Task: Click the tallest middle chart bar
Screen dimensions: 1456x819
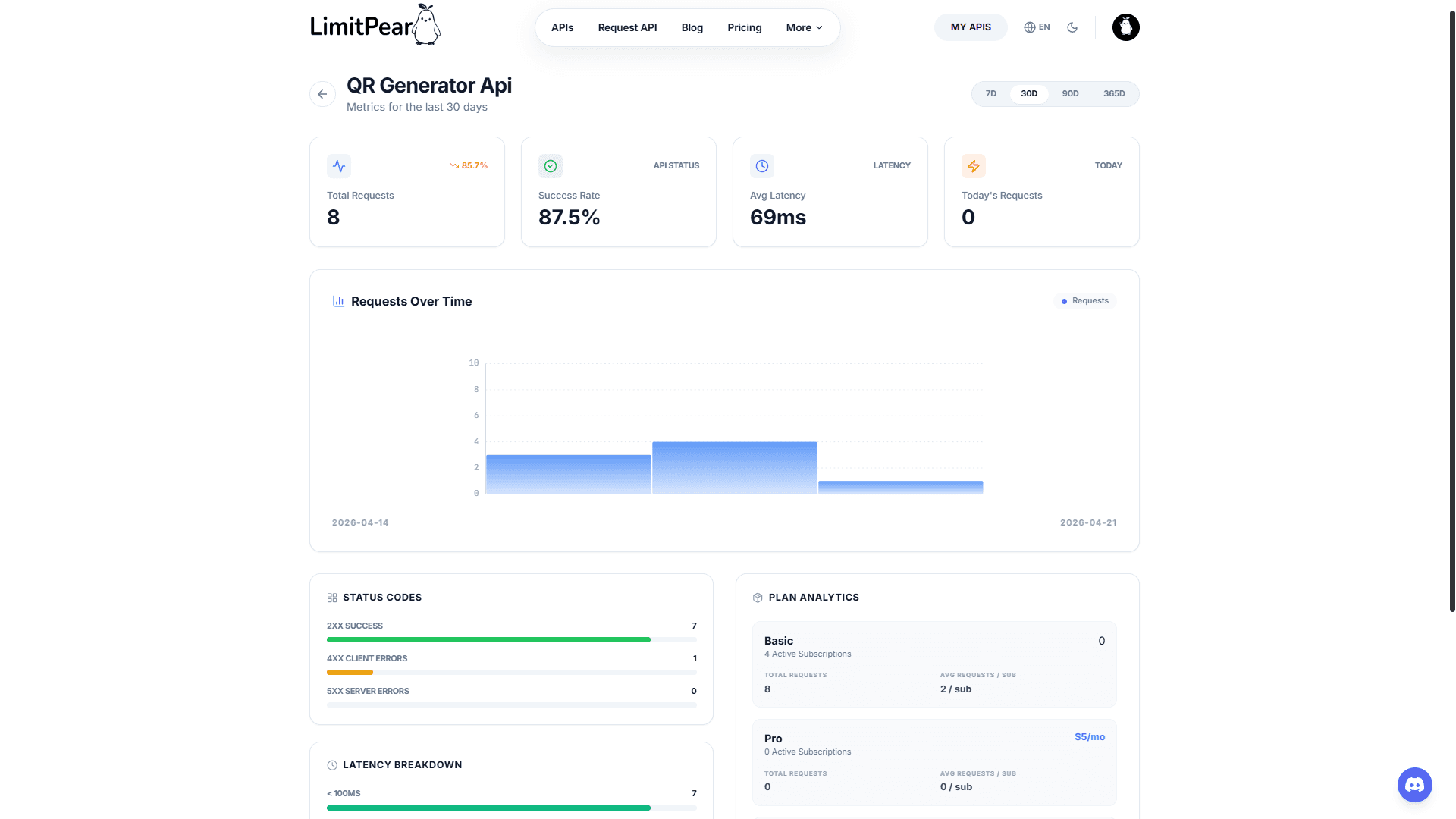Action: [x=734, y=468]
